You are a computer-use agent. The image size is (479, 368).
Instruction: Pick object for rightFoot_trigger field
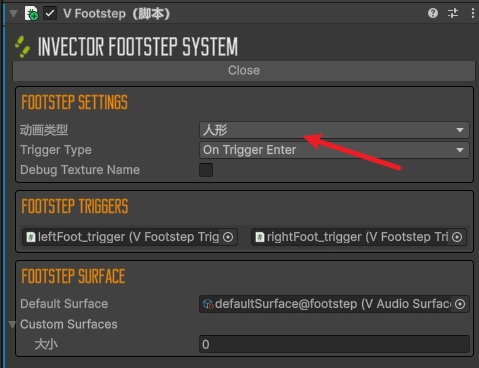(x=457, y=237)
